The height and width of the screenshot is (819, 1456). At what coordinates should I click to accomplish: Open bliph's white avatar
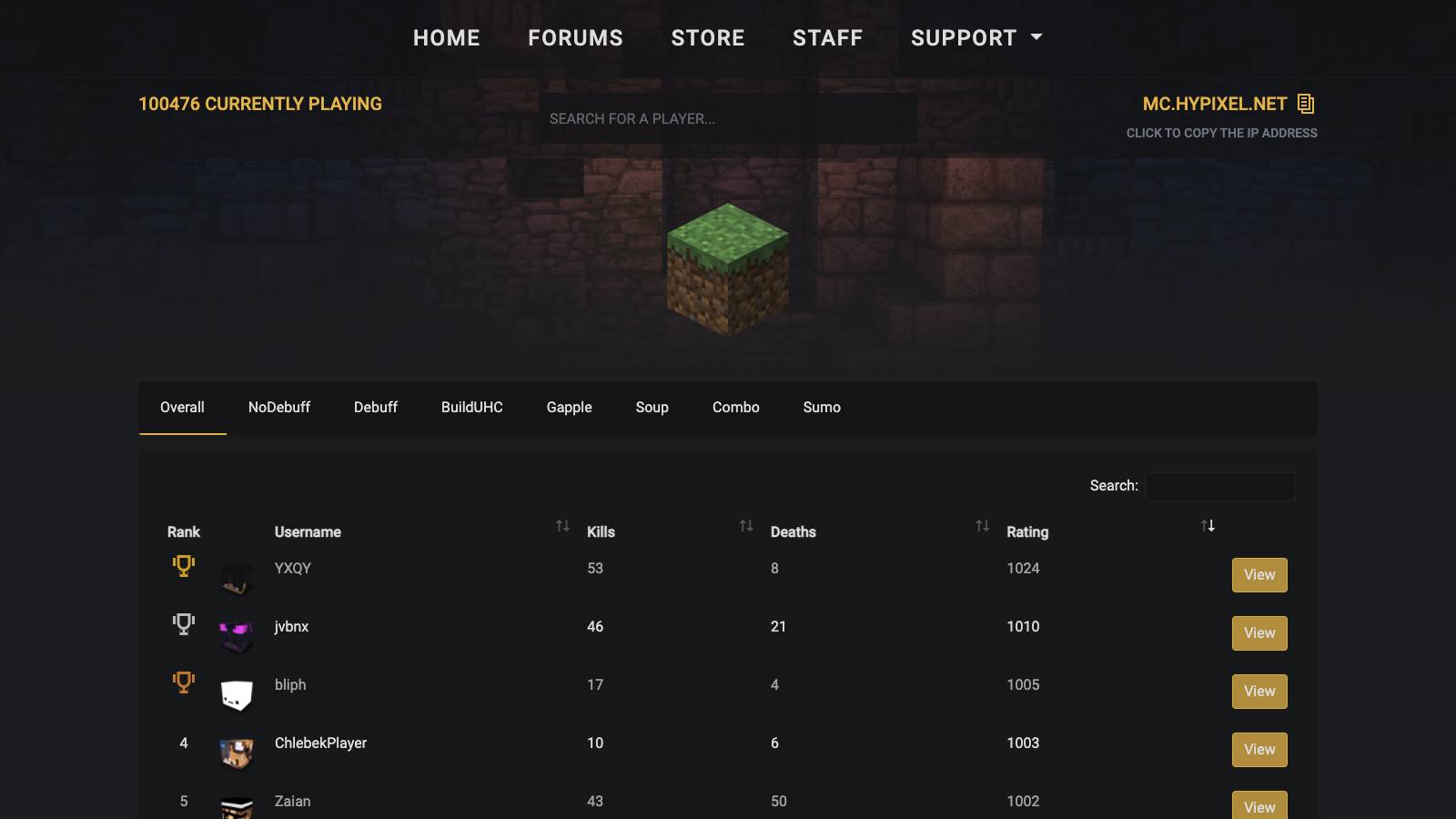point(237,695)
